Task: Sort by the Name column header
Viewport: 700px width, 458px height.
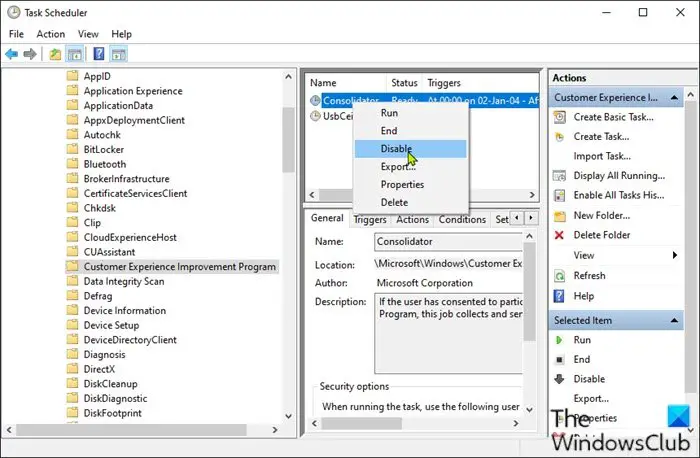Action: point(346,83)
